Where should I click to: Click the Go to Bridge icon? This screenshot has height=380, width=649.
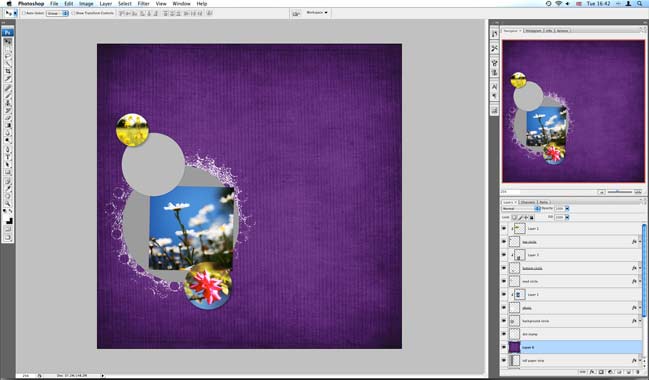(x=296, y=13)
